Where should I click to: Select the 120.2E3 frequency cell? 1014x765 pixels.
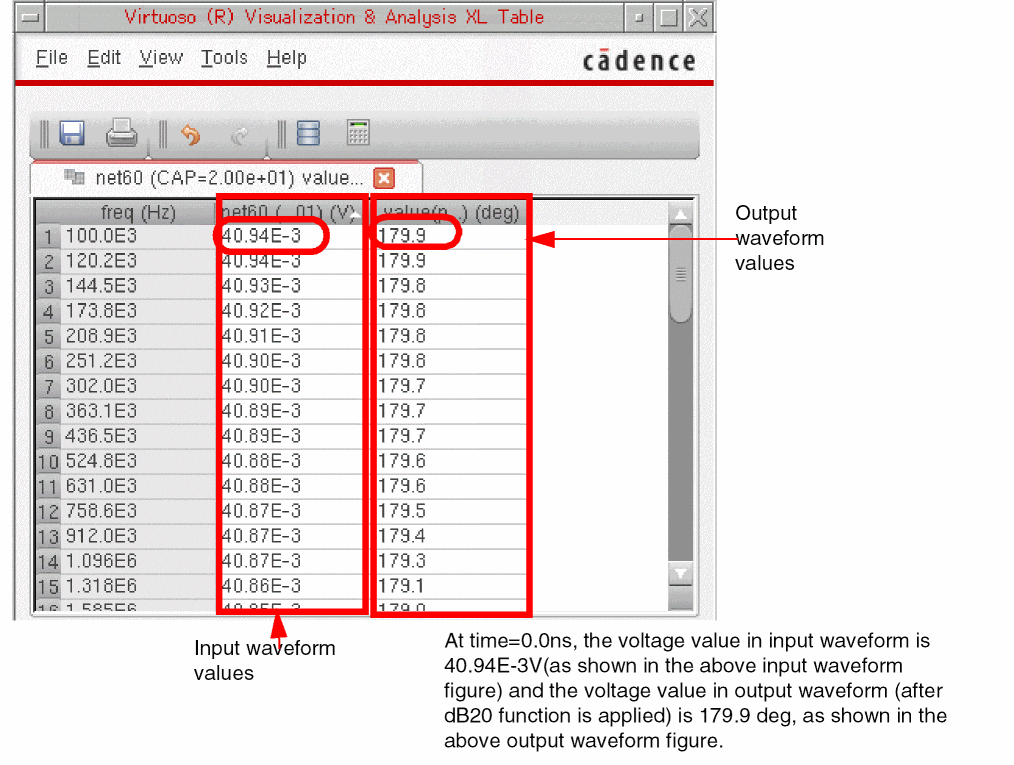click(x=138, y=261)
